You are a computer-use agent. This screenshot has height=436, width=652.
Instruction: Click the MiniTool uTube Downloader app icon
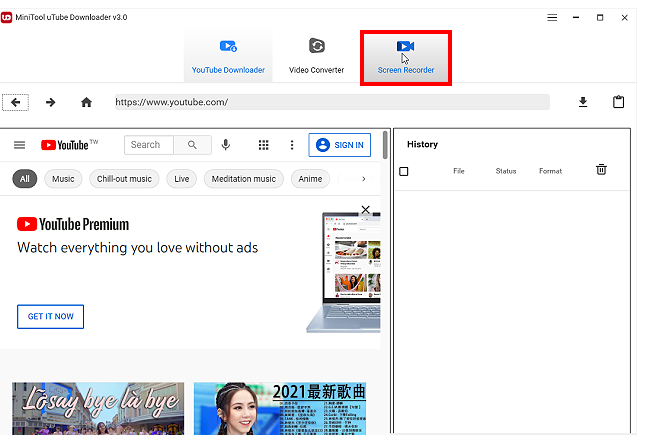click(6, 17)
